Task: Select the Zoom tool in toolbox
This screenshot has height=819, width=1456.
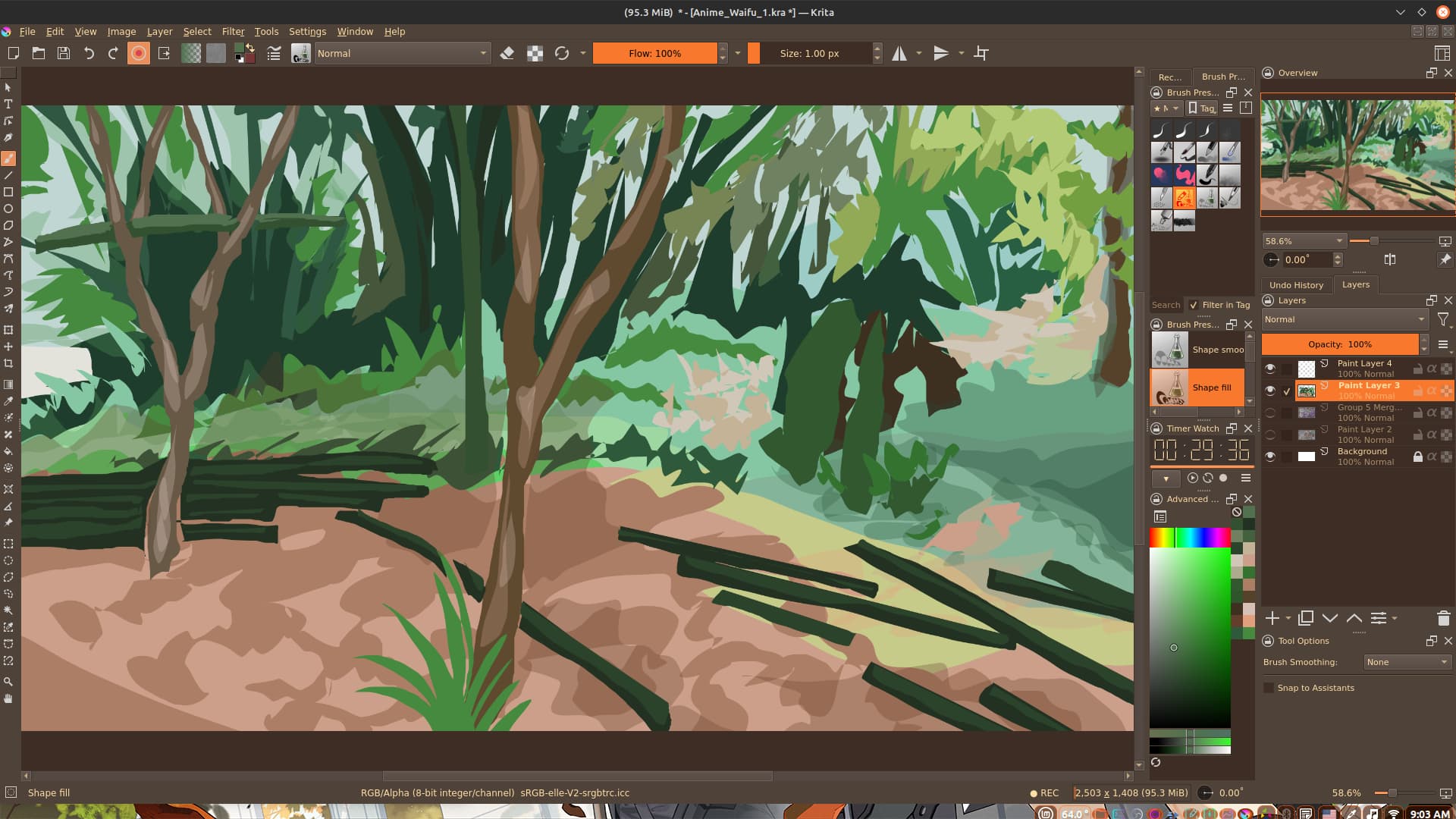Action: [x=8, y=682]
